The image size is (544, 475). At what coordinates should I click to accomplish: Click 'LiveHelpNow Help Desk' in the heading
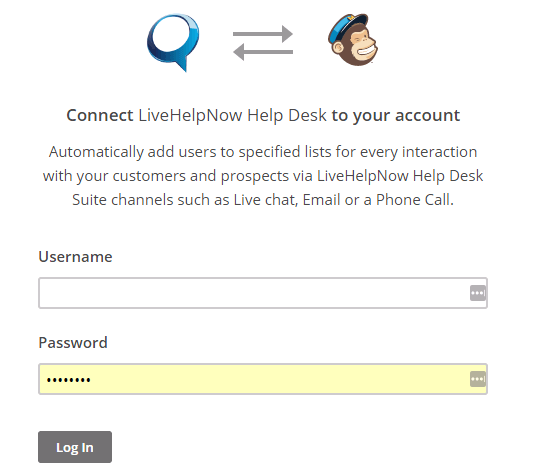(x=232, y=115)
